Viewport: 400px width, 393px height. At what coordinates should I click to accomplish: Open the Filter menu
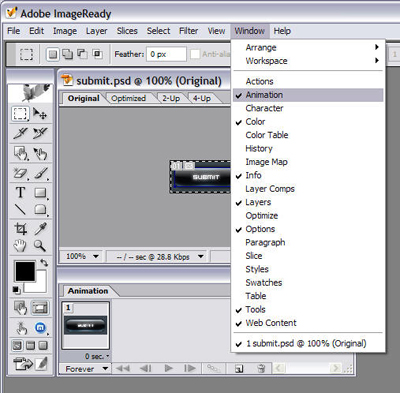pos(188,31)
